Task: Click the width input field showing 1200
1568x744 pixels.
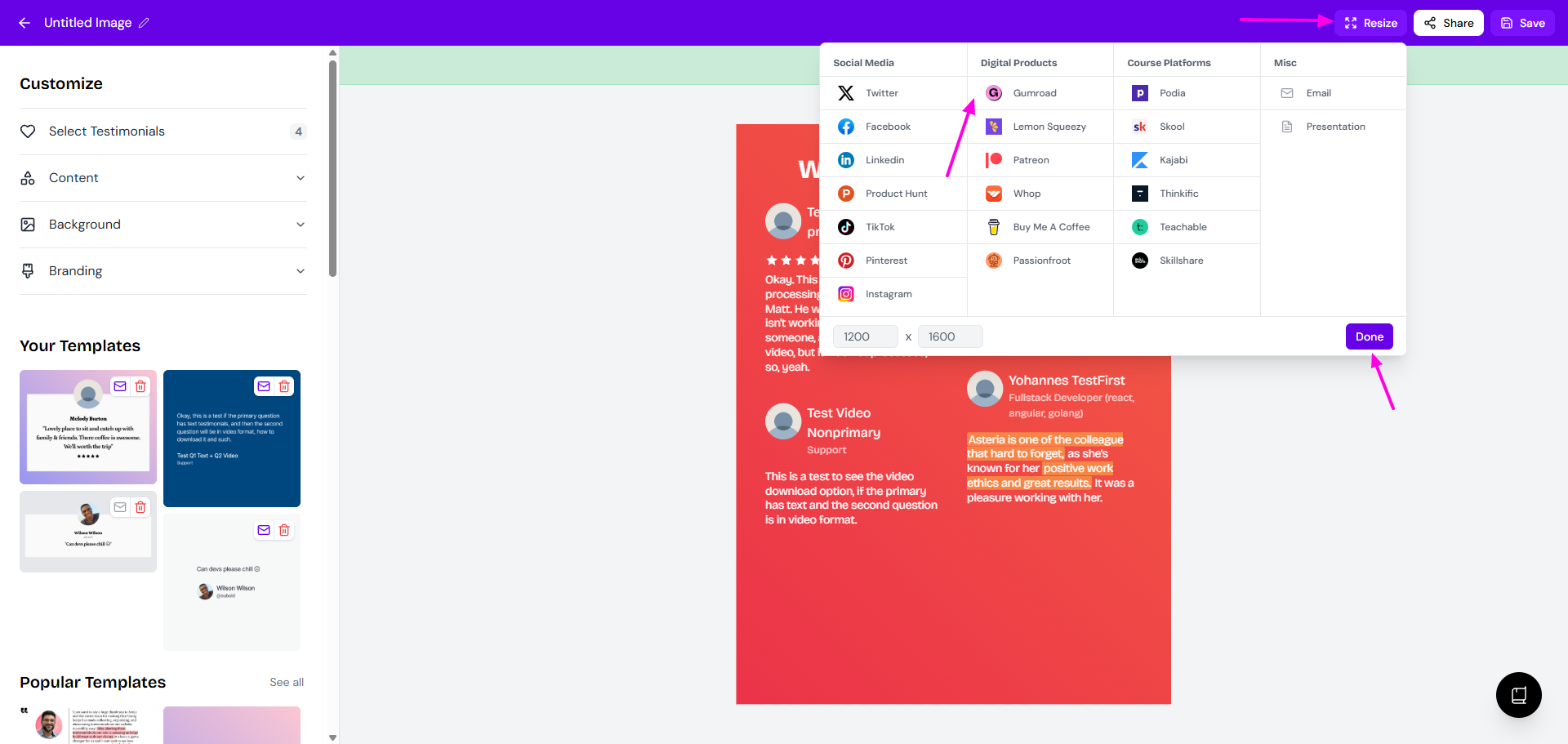Action: pos(865,336)
